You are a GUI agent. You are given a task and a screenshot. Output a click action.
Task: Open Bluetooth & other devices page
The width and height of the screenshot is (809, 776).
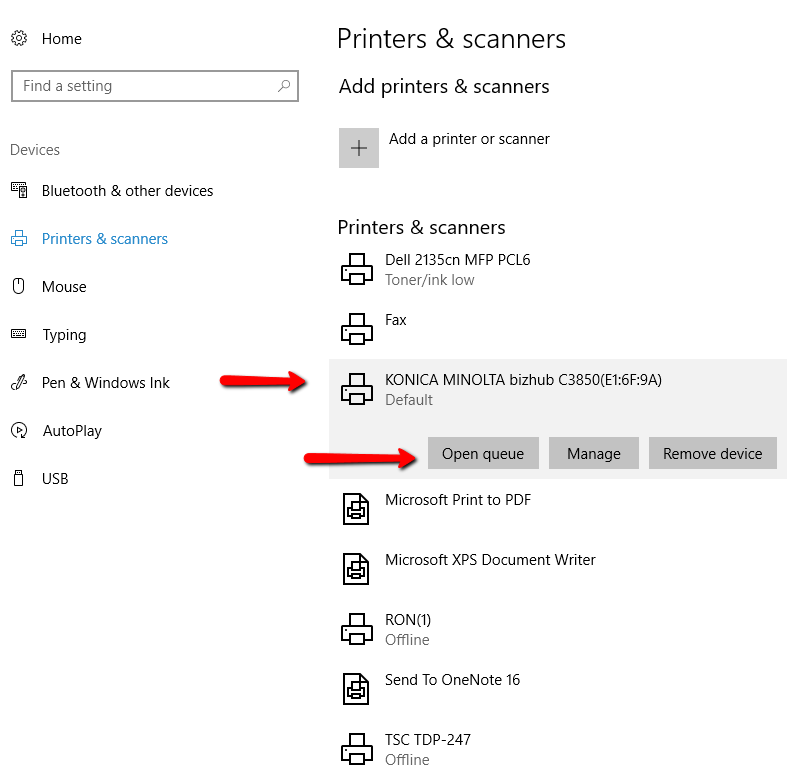pyautogui.click(x=127, y=191)
